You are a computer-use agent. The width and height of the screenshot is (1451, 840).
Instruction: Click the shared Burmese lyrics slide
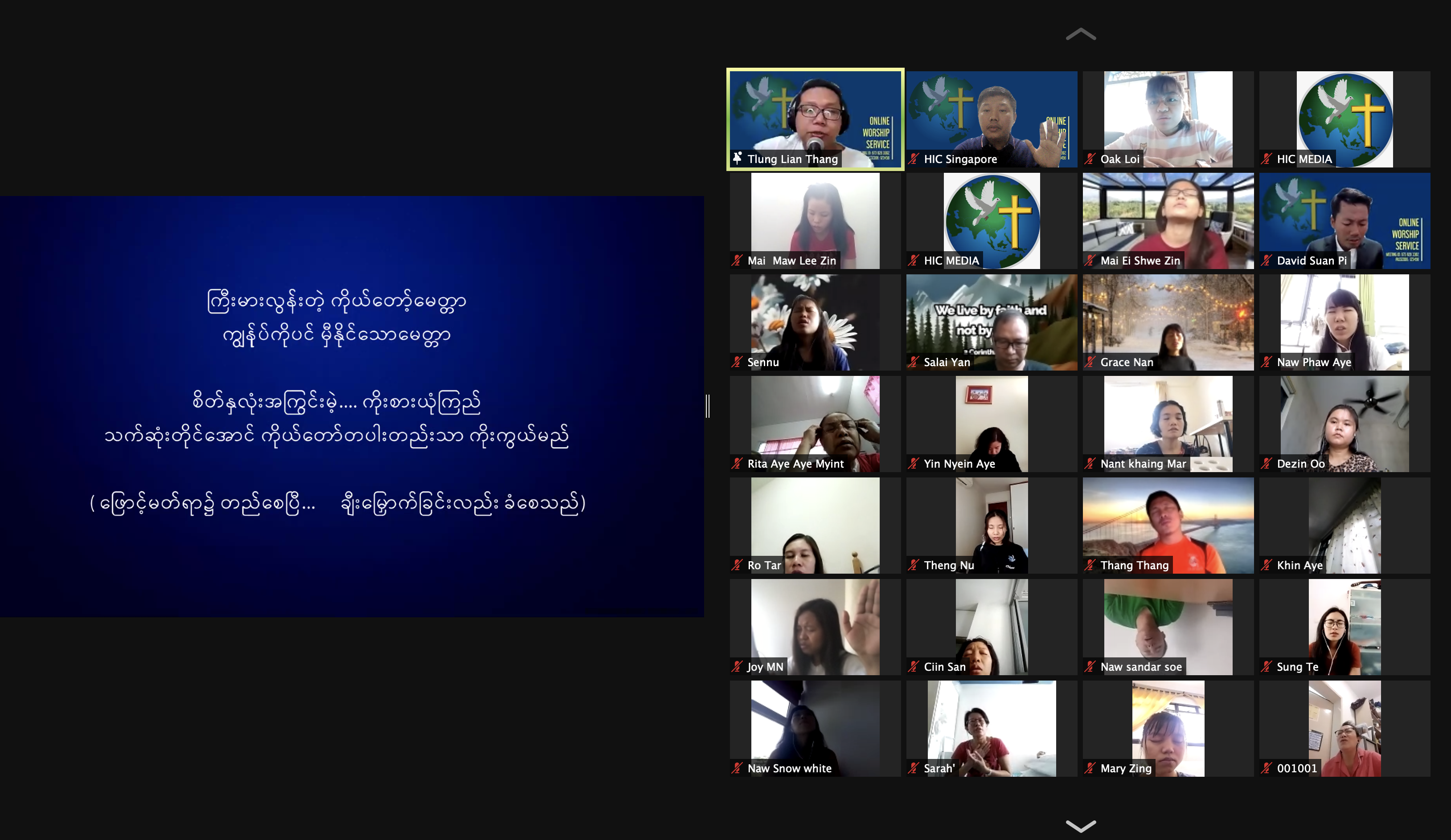(x=351, y=406)
